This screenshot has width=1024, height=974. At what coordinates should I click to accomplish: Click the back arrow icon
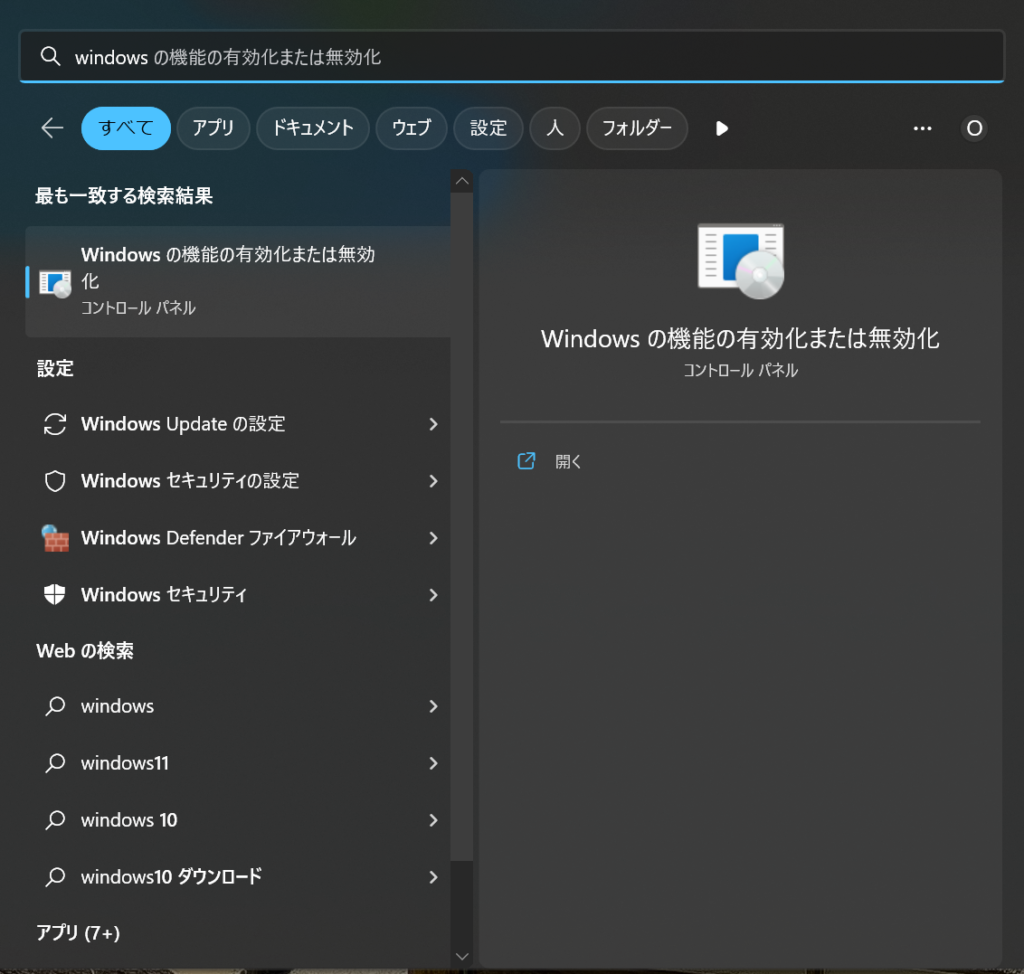coord(52,128)
